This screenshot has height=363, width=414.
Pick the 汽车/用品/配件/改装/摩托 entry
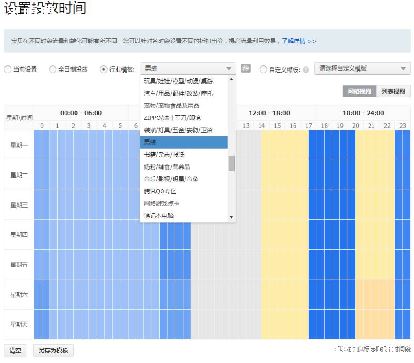pos(184,93)
